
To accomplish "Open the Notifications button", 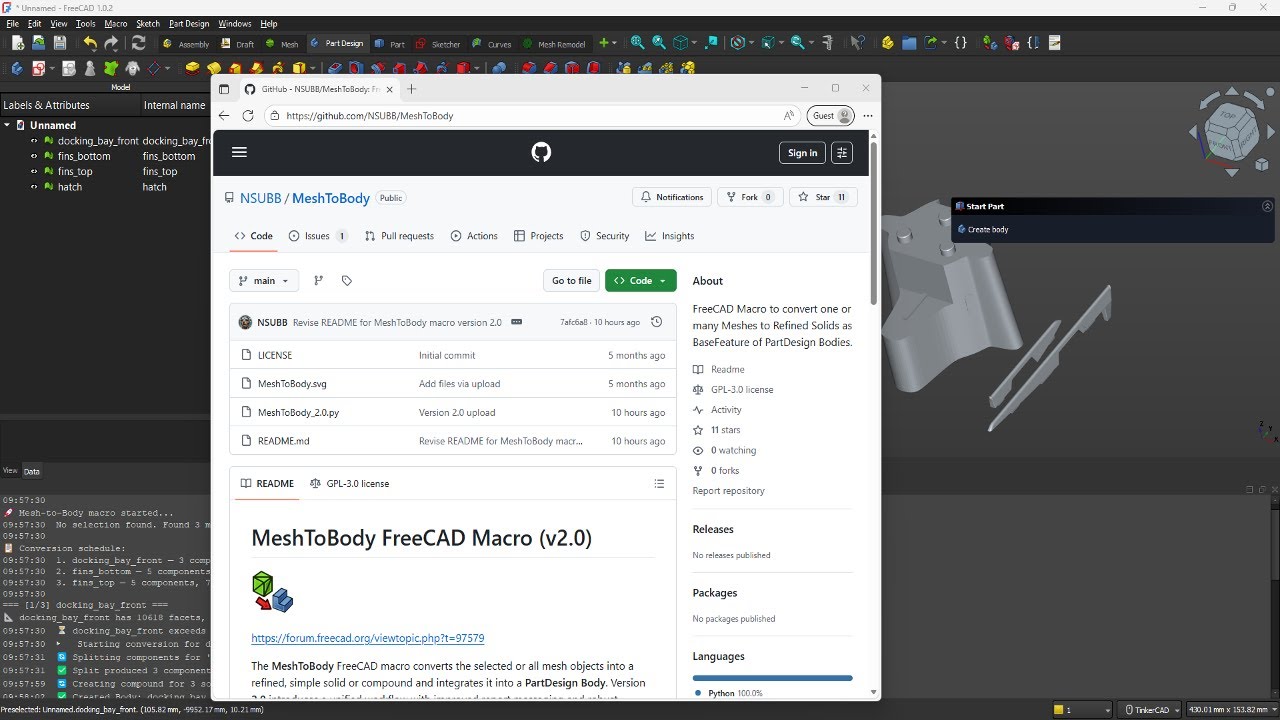I will click(672, 197).
